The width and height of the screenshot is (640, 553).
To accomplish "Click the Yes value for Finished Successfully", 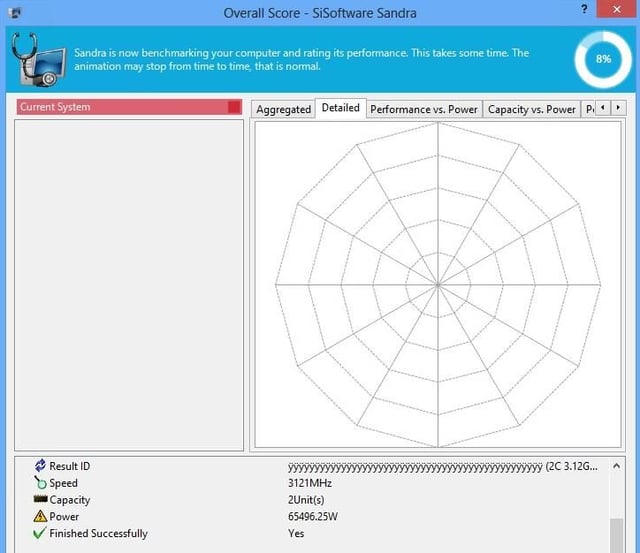I will [296, 533].
